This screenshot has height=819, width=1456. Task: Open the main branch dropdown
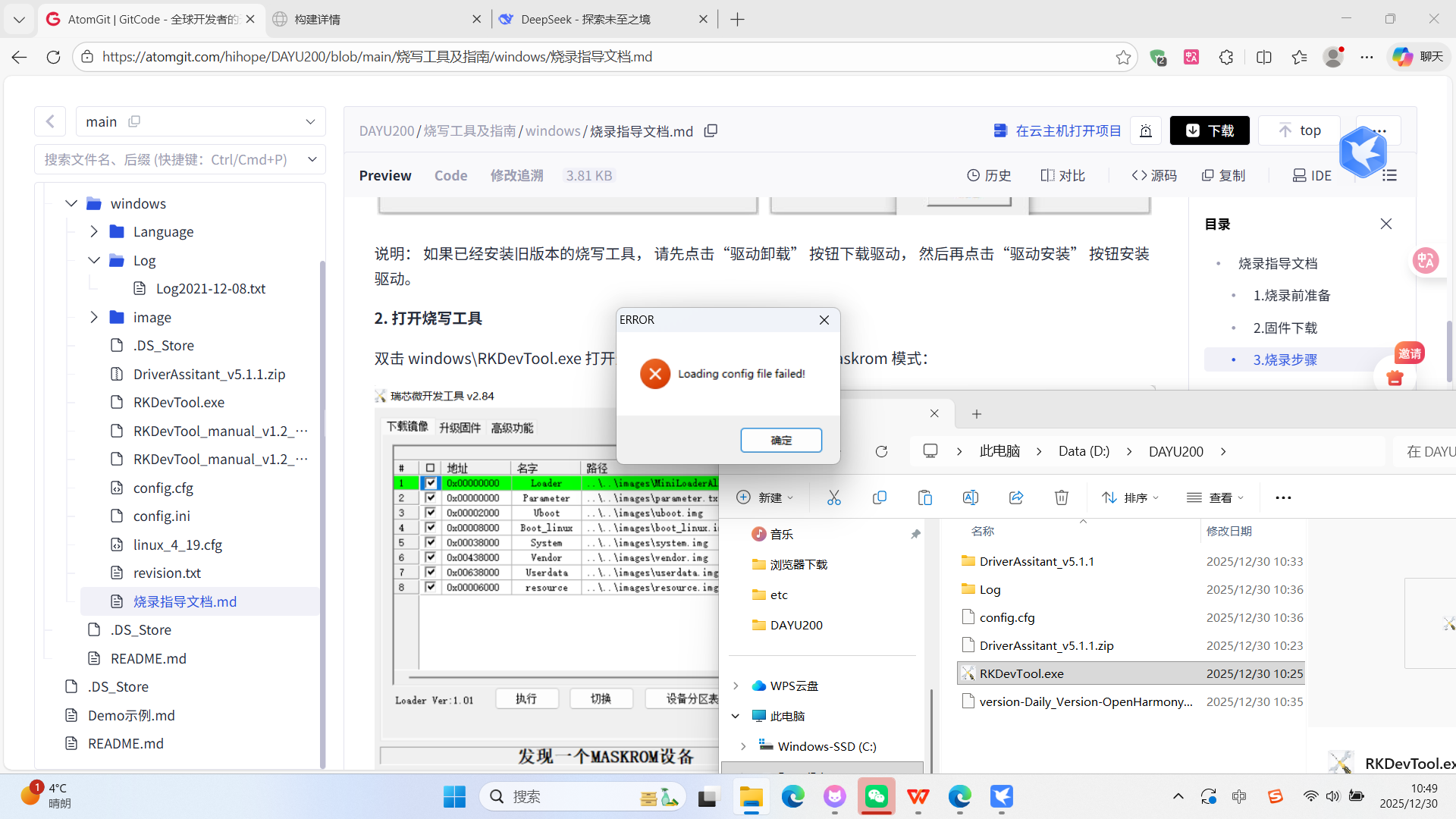[309, 121]
